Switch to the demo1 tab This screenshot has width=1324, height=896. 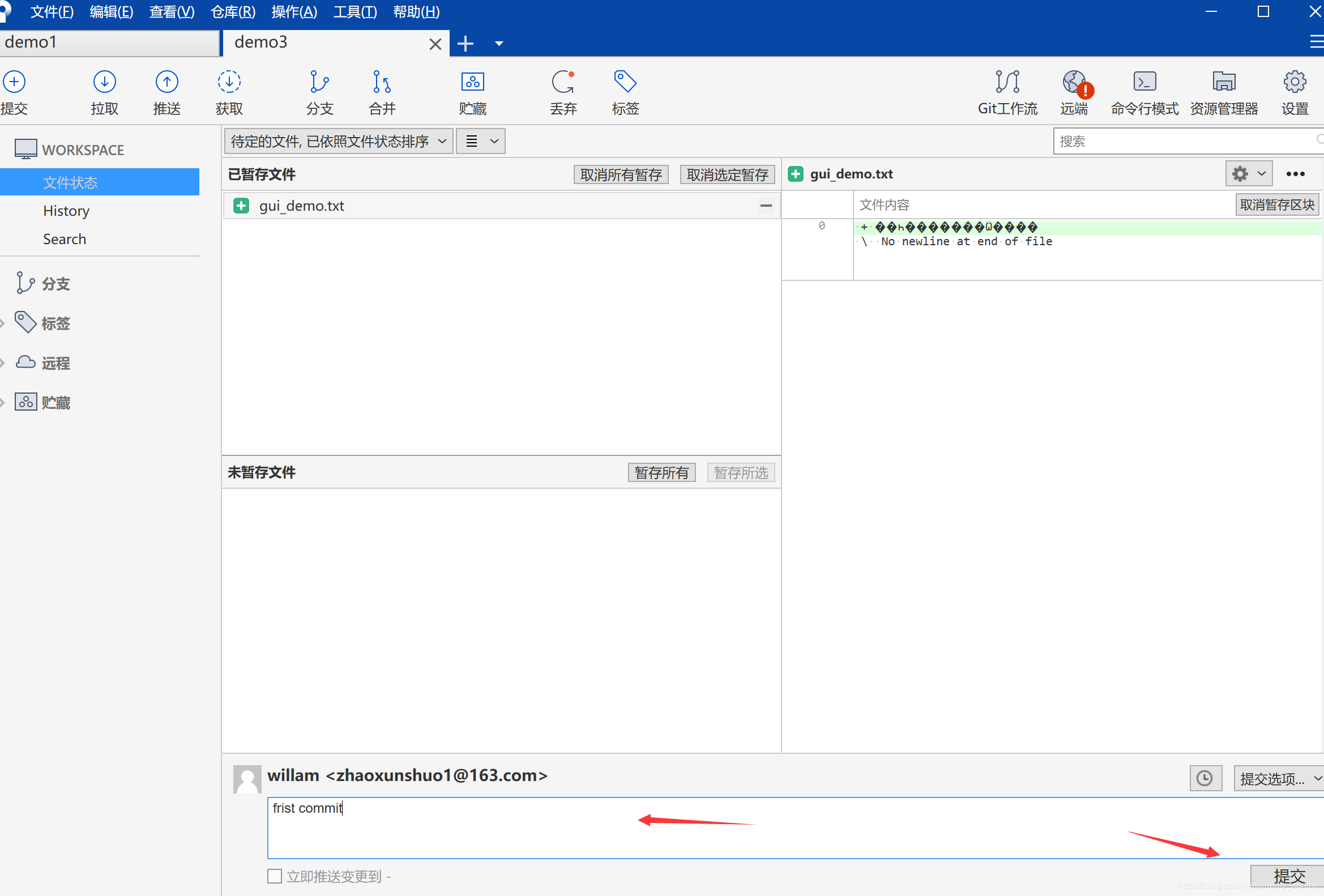click(108, 42)
